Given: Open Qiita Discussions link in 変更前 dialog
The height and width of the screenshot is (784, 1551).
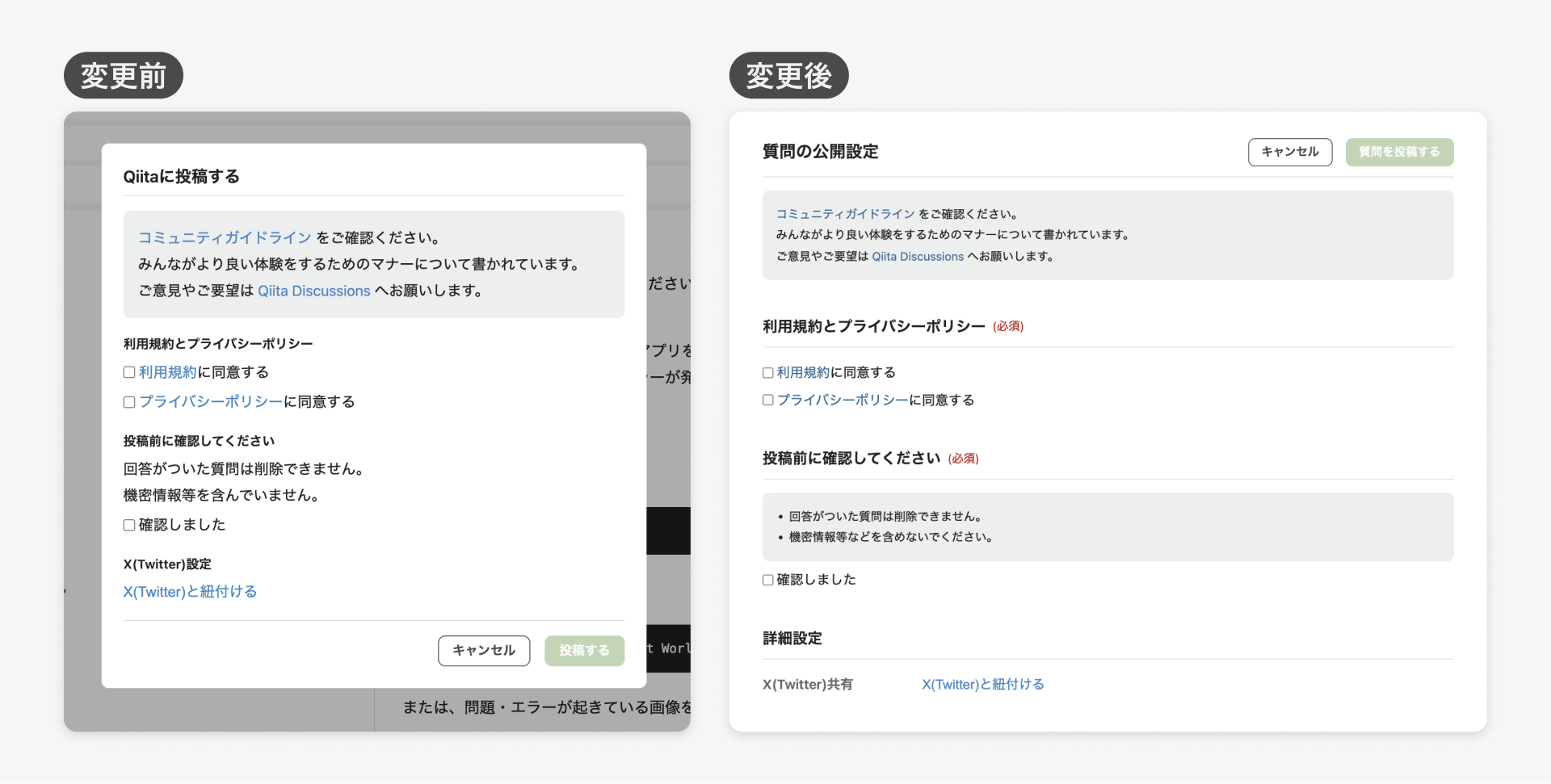Looking at the screenshot, I should pos(313,291).
